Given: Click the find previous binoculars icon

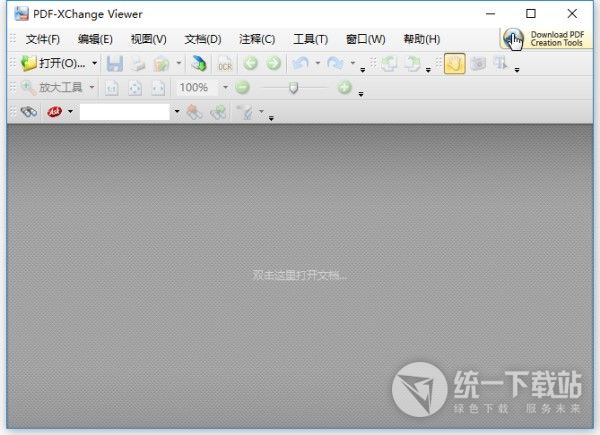Looking at the screenshot, I should point(194,112).
